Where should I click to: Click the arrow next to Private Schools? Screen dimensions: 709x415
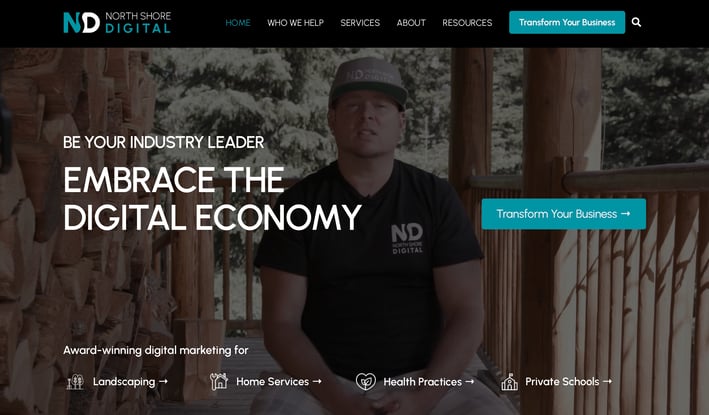pos(607,382)
